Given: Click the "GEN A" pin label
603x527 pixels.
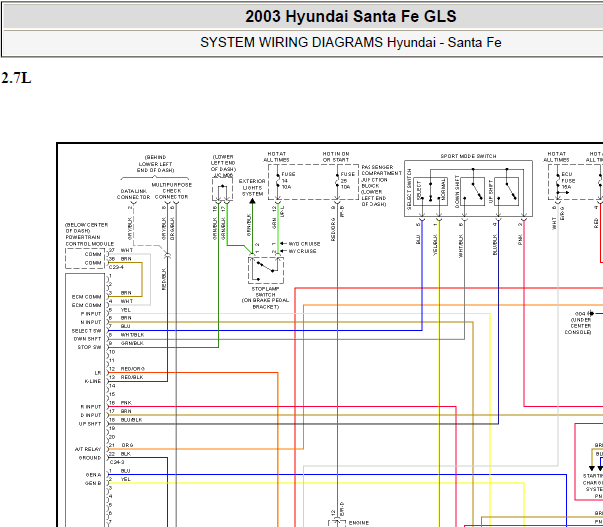Looking at the screenshot, I should (93, 475).
